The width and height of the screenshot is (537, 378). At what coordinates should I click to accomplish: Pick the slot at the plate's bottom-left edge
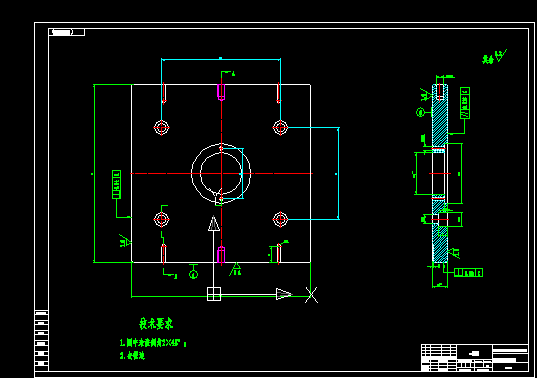164,254
